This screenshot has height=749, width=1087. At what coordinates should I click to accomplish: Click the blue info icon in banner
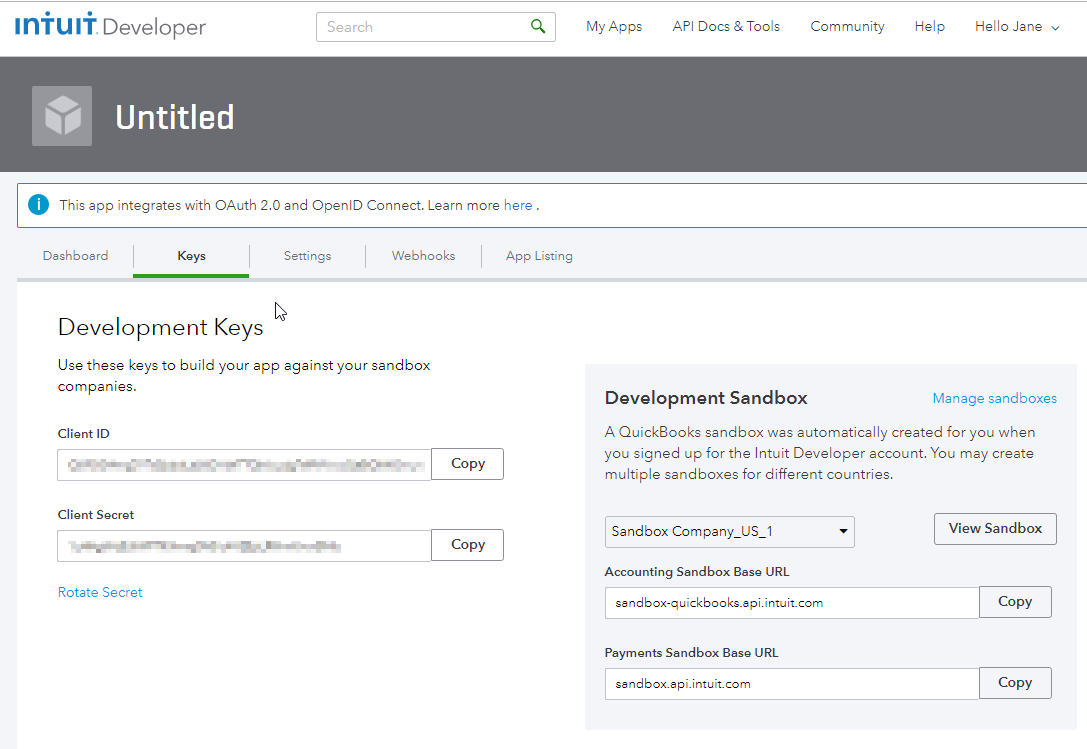(38, 205)
